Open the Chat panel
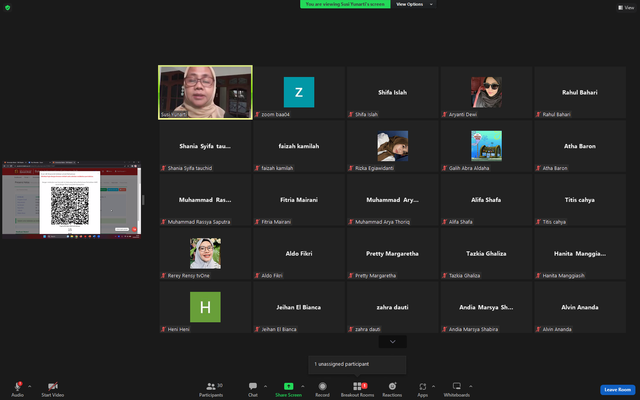The height and width of the screenshot is (400, 640). click(253, 389)
